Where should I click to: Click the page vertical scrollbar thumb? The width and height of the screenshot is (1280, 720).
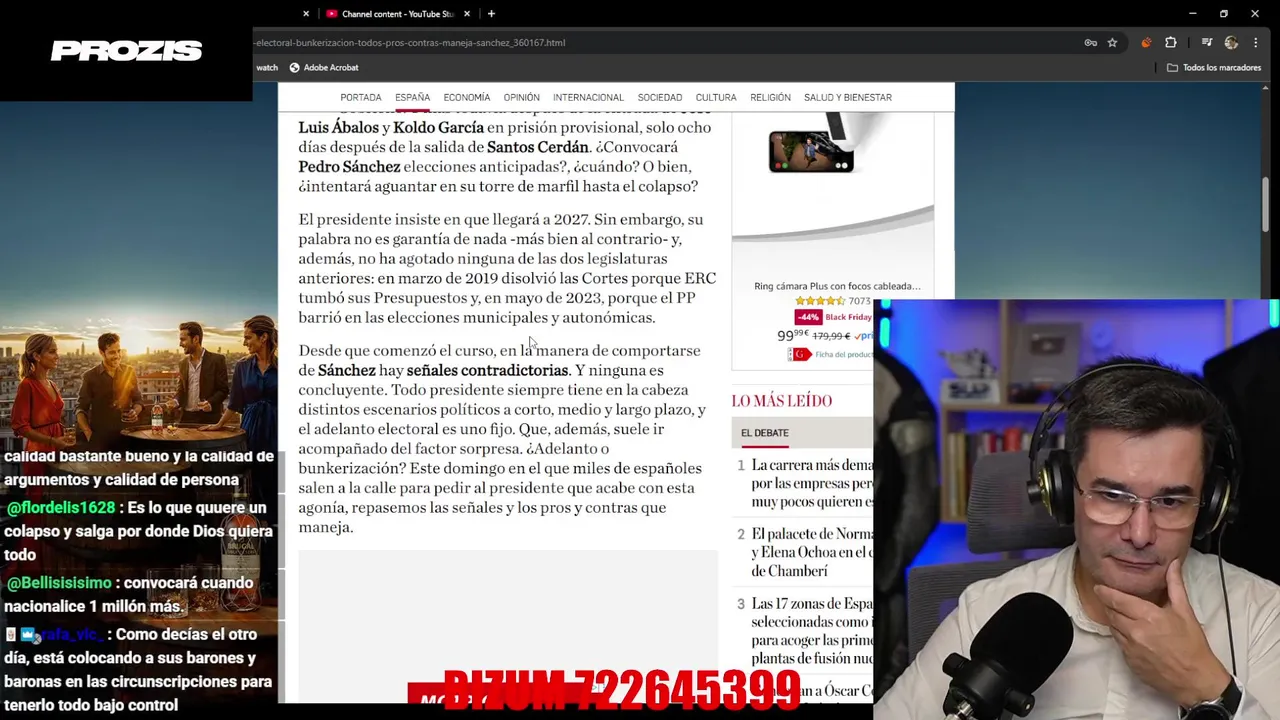tap(1265, 205)
